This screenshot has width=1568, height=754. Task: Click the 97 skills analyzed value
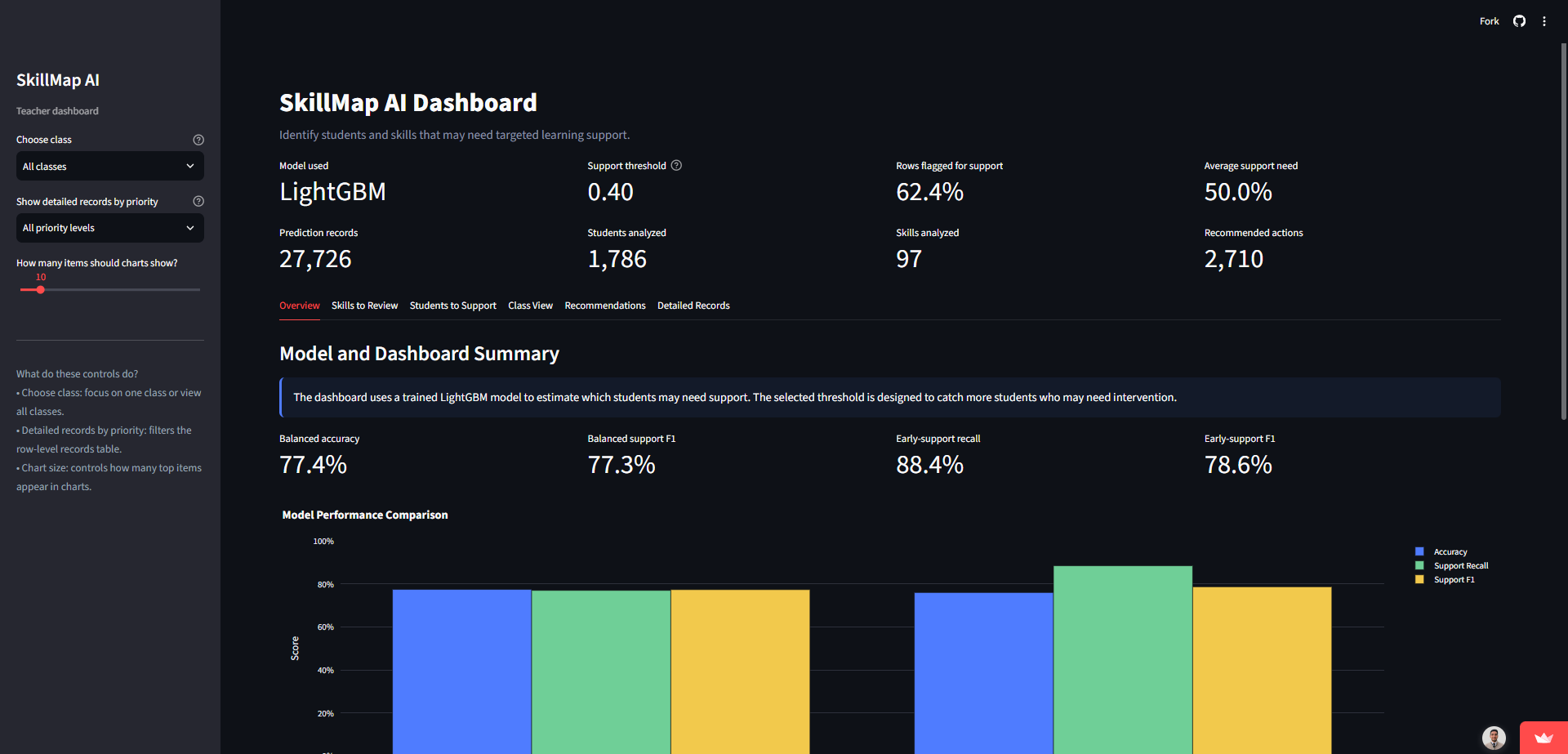pos(909,259)
